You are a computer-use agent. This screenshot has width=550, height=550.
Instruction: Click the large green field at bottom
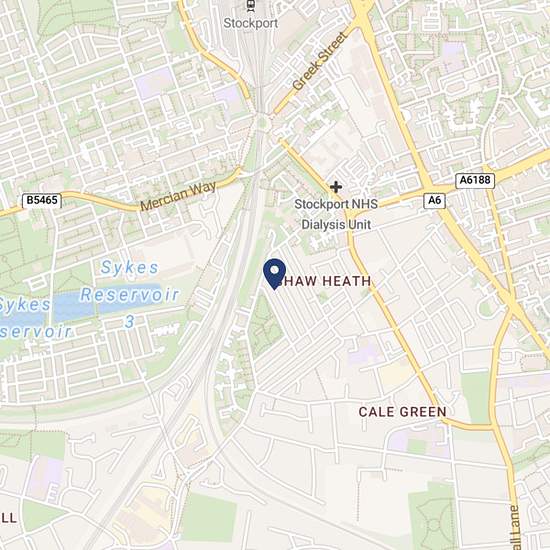(x=209, y=517)
